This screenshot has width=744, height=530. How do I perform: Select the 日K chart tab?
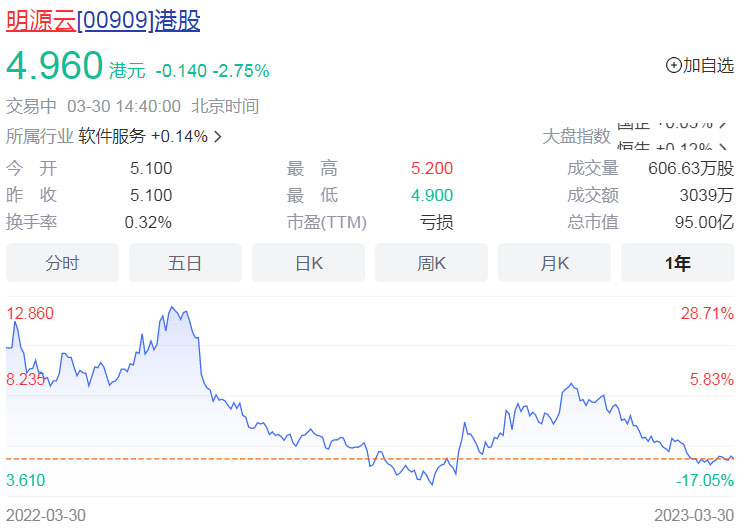[308, 263]
